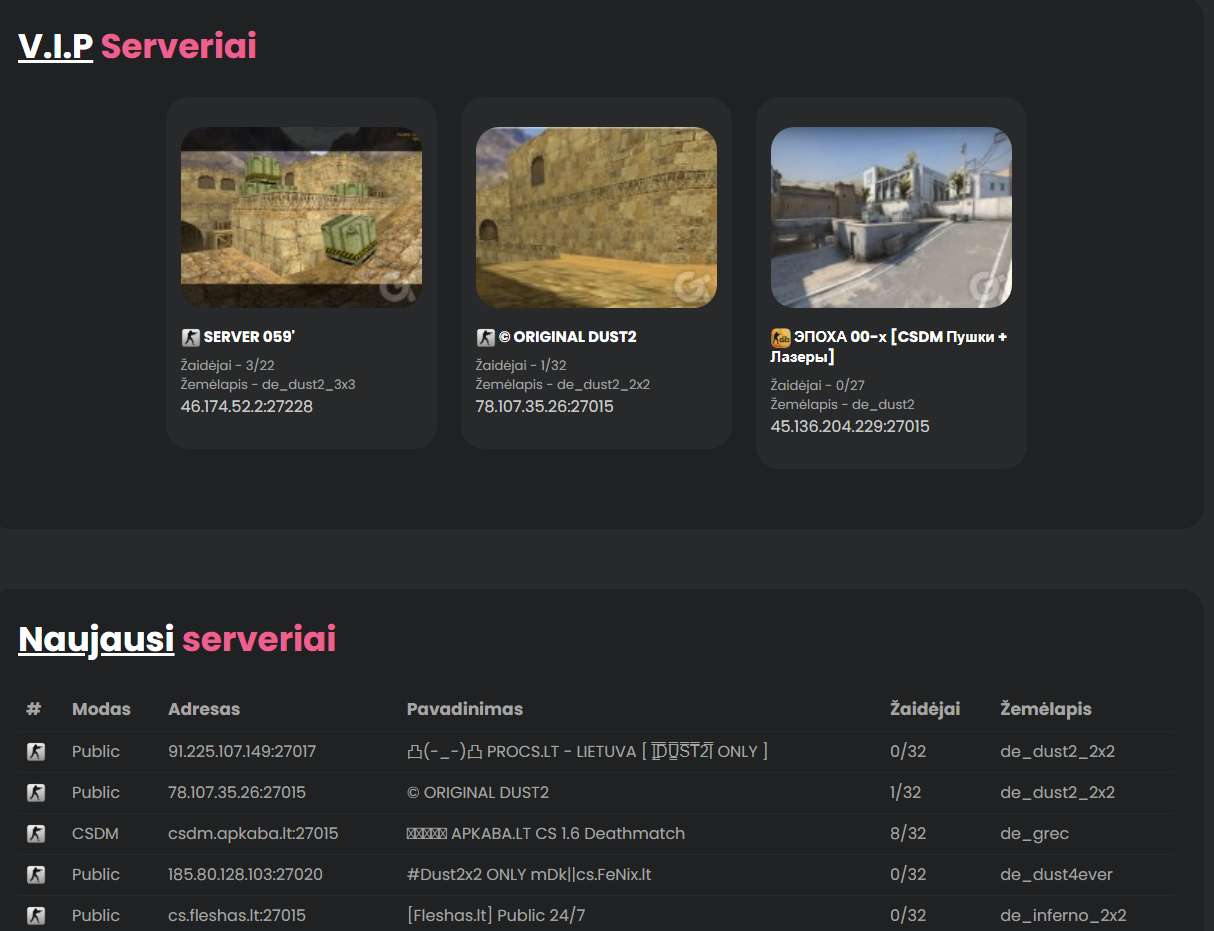Open the SERVER 059' title link
1214x931 pixels.
point(249,337)
